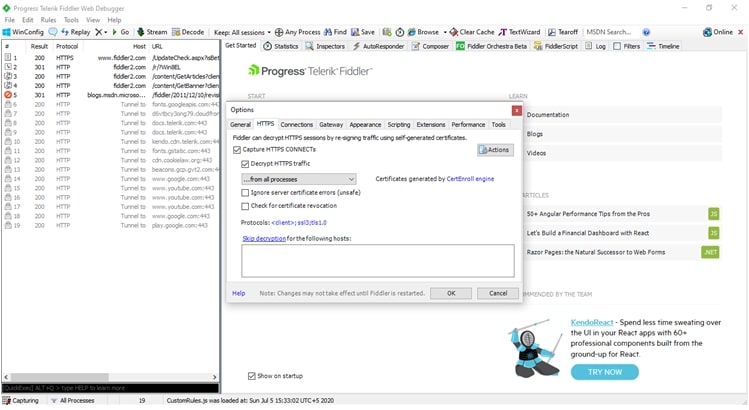
Task: Expand the from all processes dropdown
Action: (299, 179)
